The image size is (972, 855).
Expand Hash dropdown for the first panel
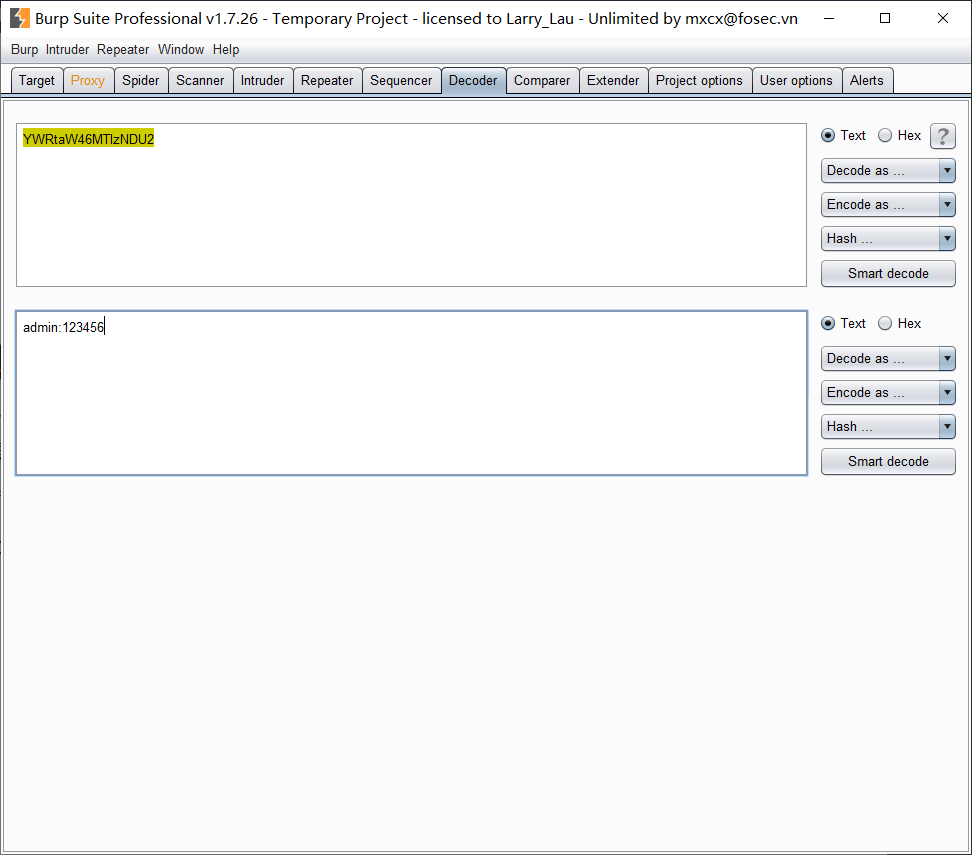(x=888, y=239)
